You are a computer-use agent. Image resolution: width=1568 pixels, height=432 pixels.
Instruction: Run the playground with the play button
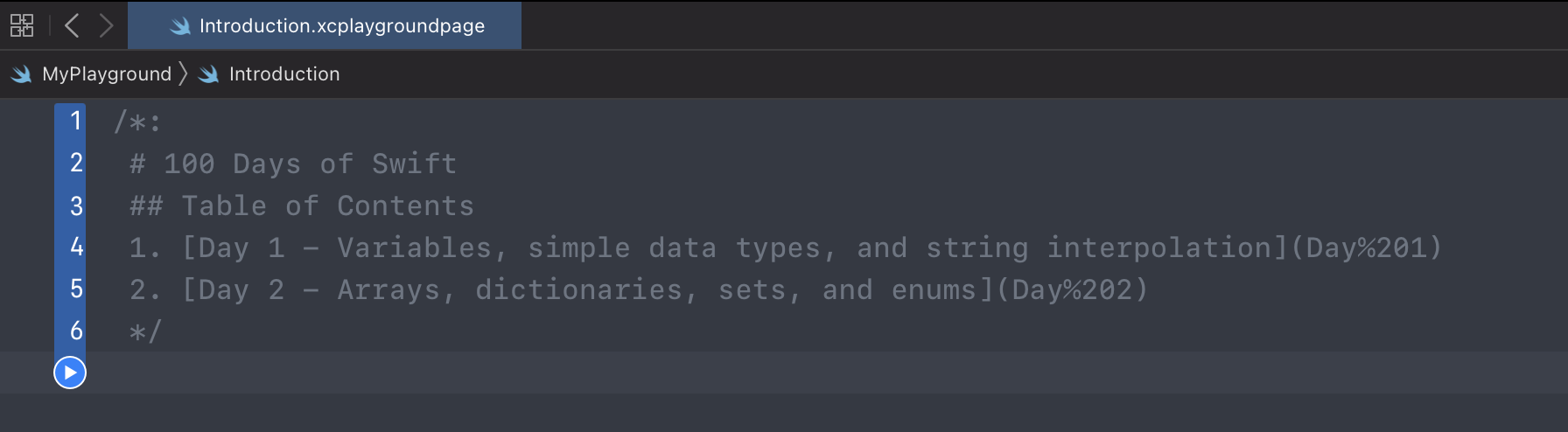point(70,373)
